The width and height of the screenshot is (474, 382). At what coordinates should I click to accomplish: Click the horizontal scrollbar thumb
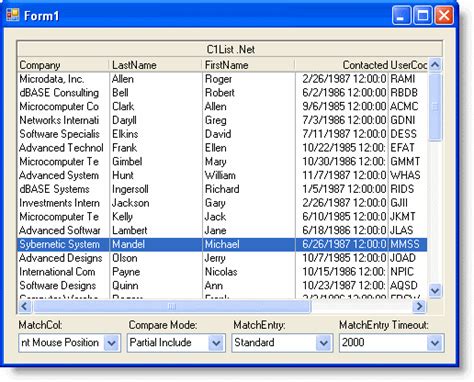tap(172, 306)
